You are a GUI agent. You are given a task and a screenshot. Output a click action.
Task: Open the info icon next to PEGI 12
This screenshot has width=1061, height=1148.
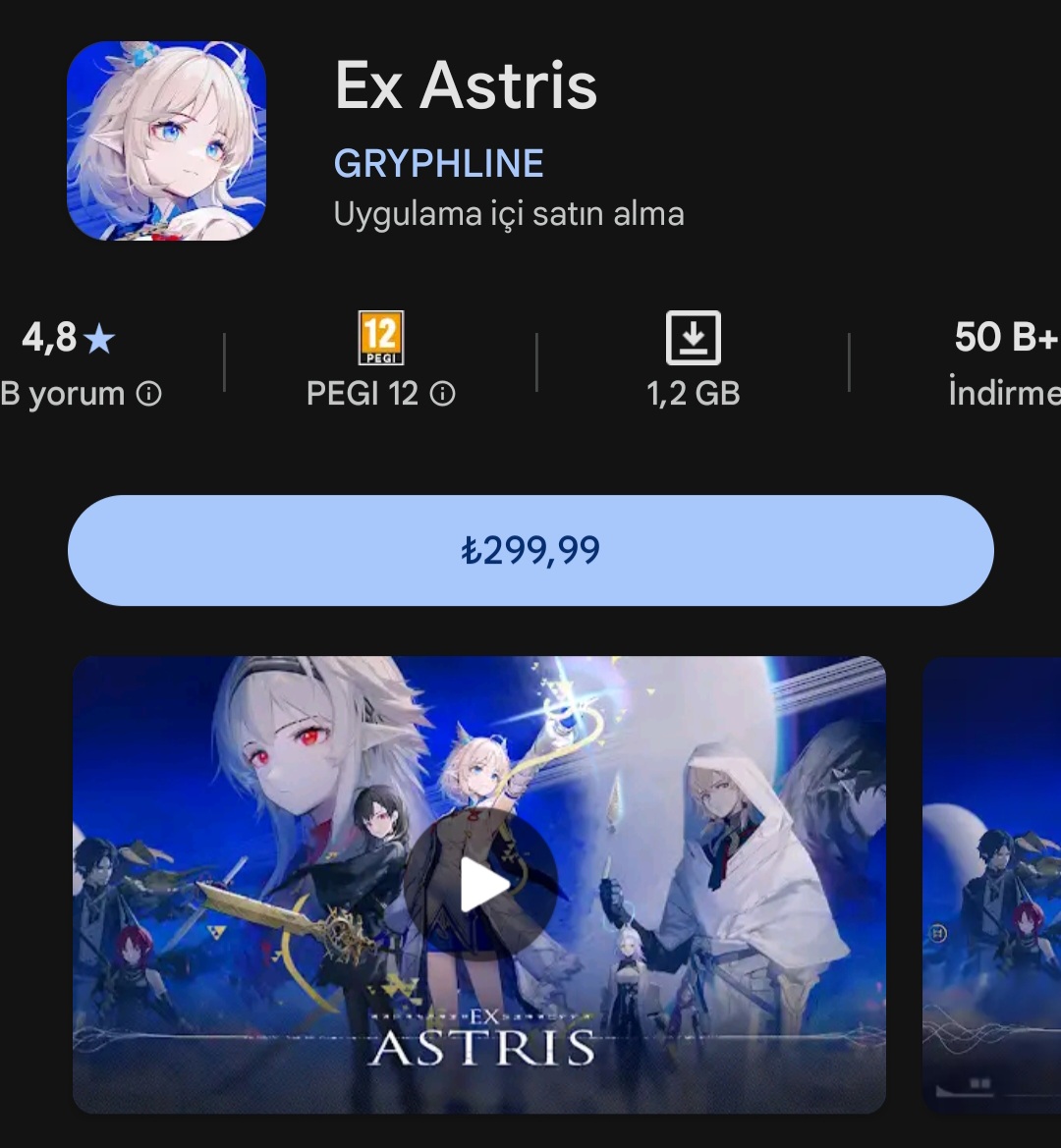[442, 395]
